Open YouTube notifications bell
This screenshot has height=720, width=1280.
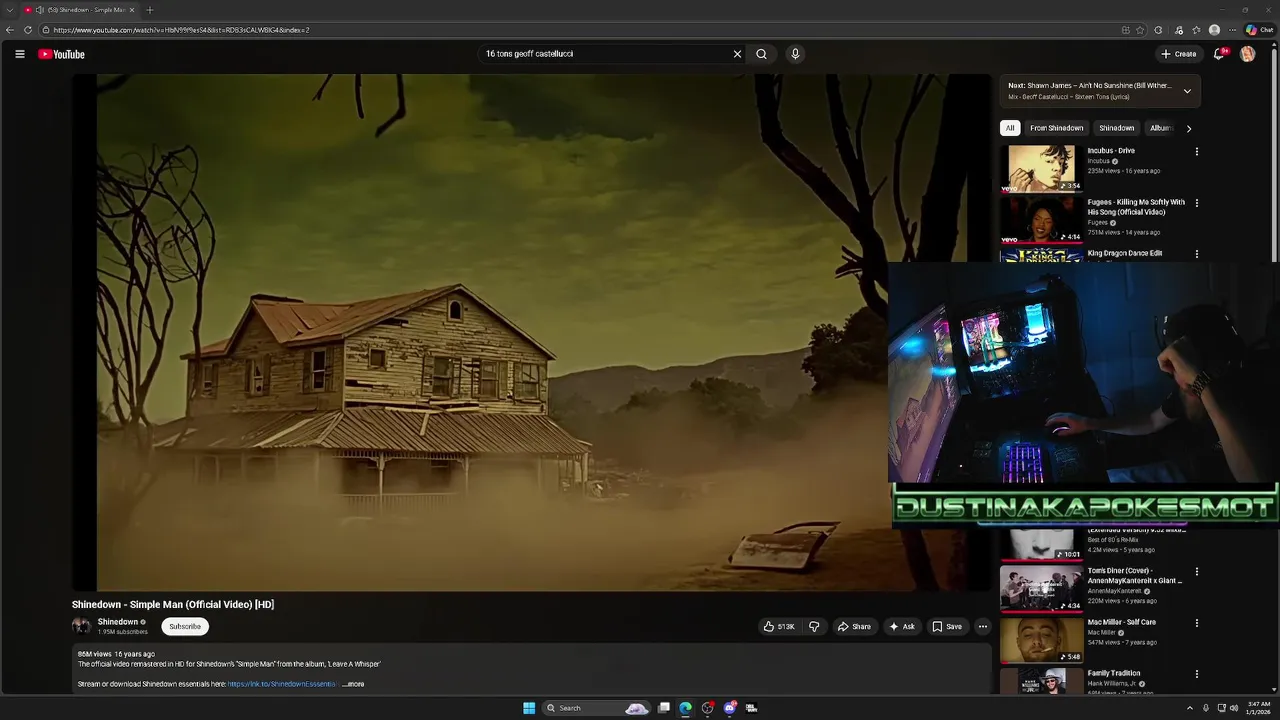(x=1218, y=54)
